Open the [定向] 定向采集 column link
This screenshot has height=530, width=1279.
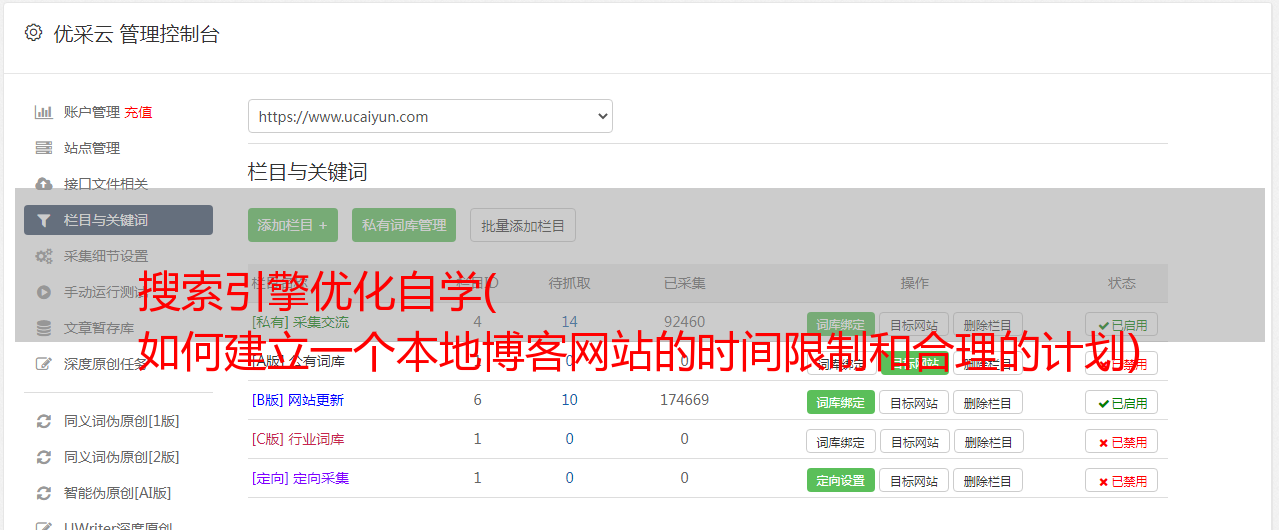click(x=300, y=478)
